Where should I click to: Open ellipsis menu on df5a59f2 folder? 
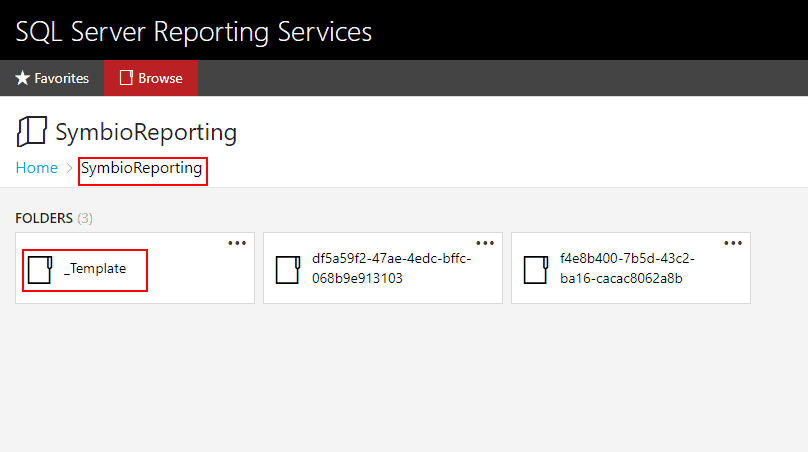tap(485, 243)
